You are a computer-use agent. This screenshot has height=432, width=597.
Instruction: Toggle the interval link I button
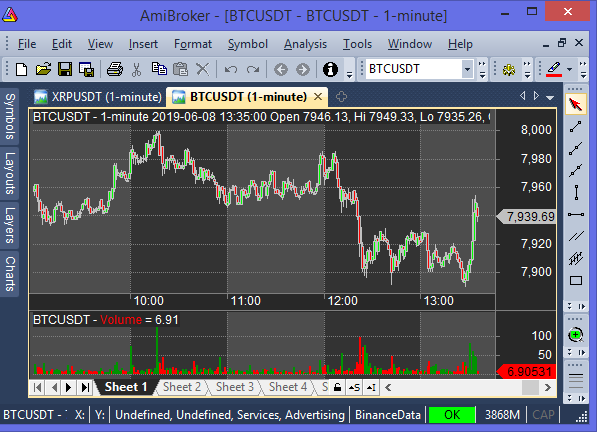(x=371, y=387)
